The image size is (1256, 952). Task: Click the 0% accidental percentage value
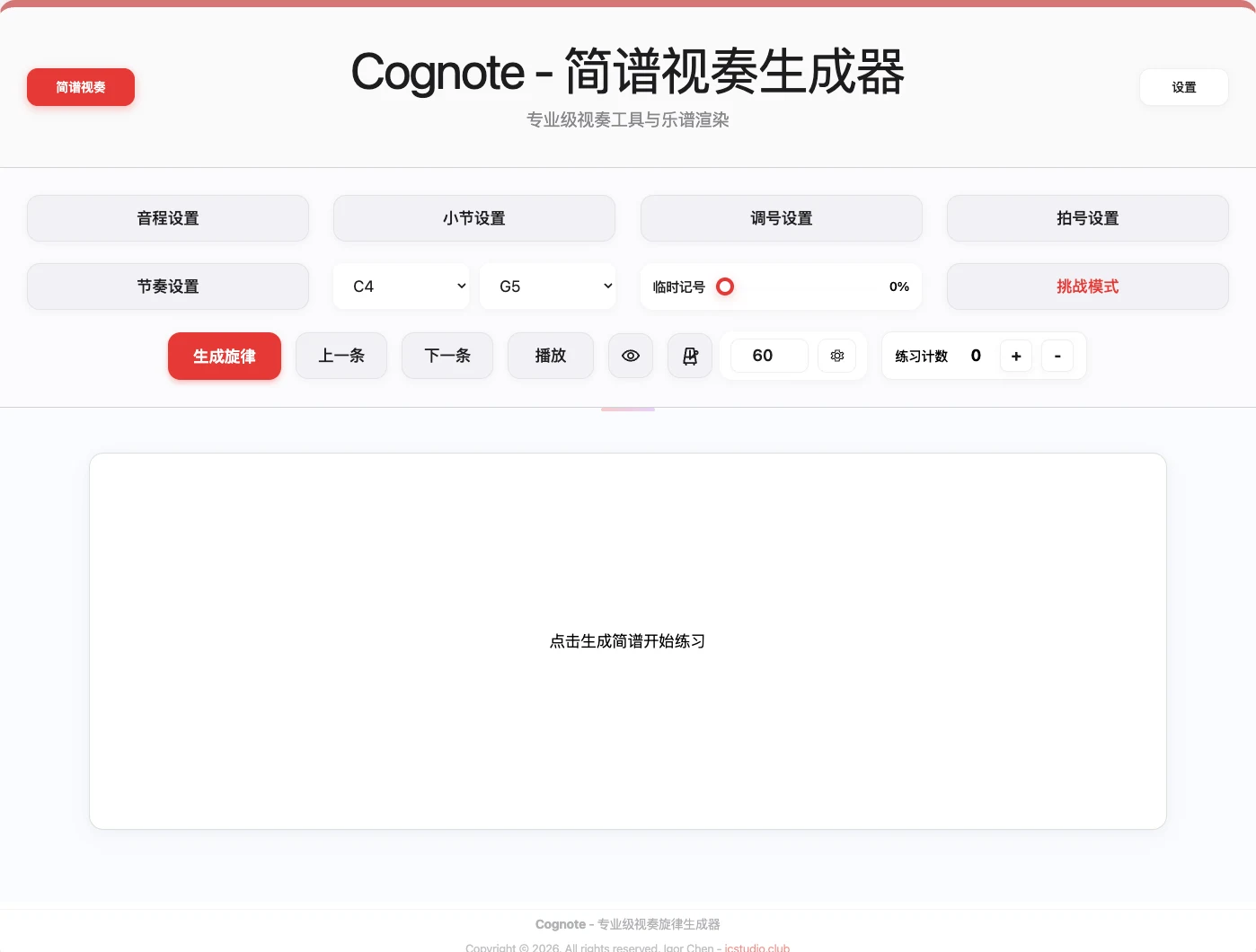coord(899,286)
